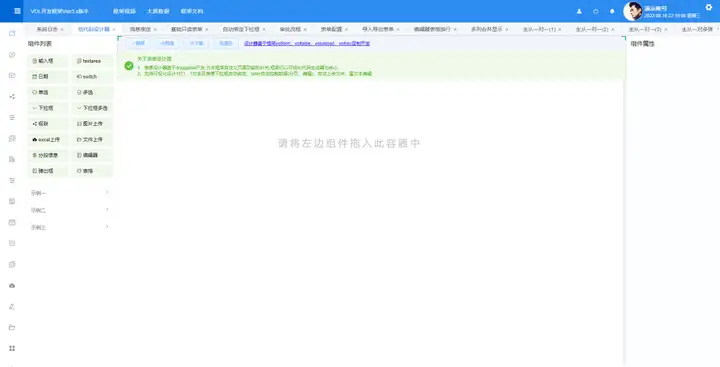This screenshot has height=367, width=720.
Task: Expand the 示例一 section
Action: (x=70, y=193)
